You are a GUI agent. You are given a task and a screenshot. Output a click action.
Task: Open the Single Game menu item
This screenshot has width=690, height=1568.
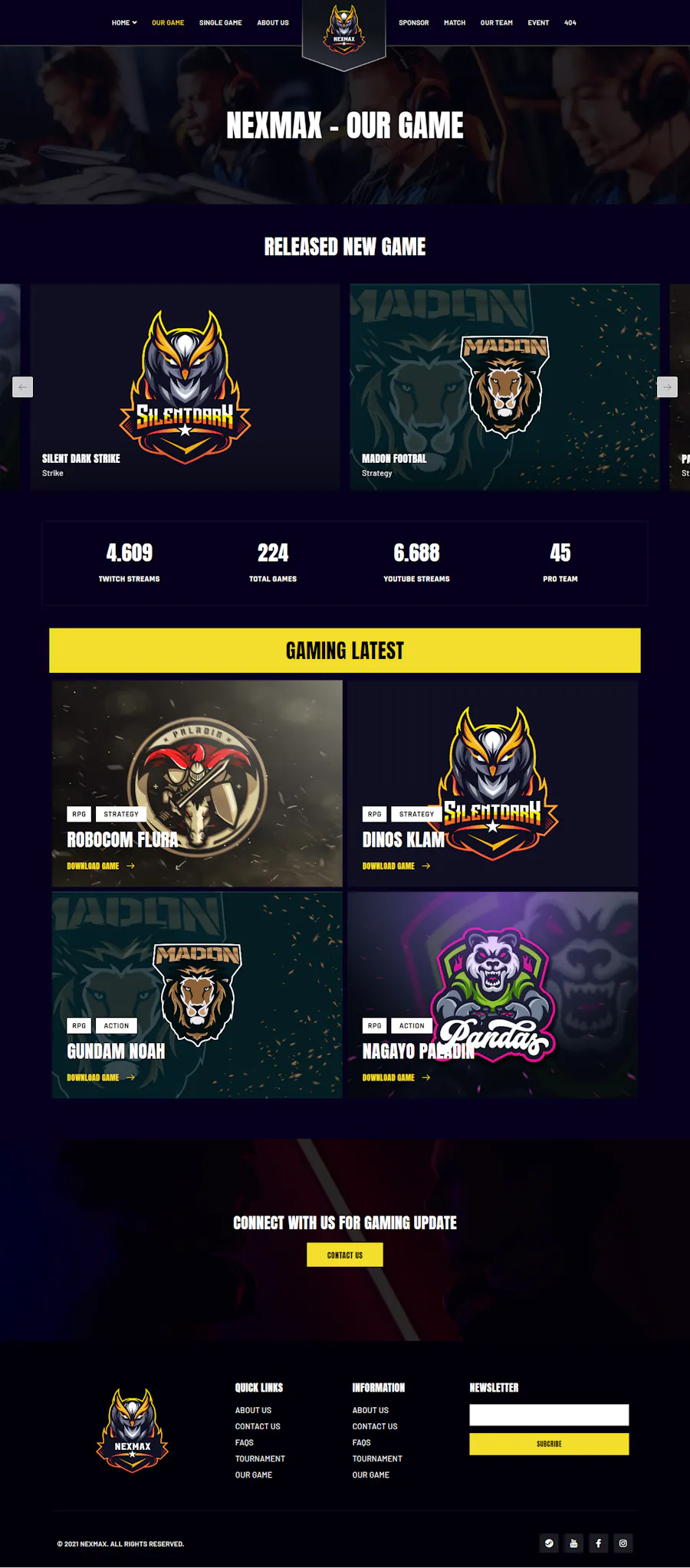tap(221, 23)
